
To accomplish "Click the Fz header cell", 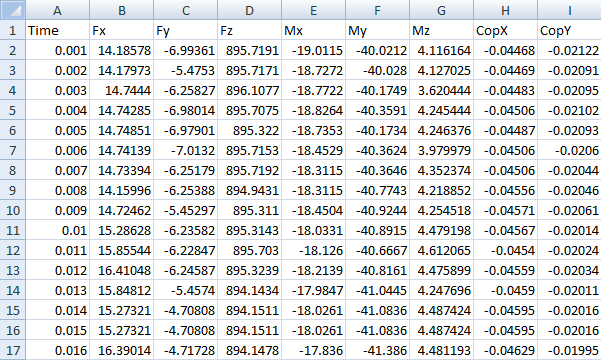I will [x=250, y=30].
